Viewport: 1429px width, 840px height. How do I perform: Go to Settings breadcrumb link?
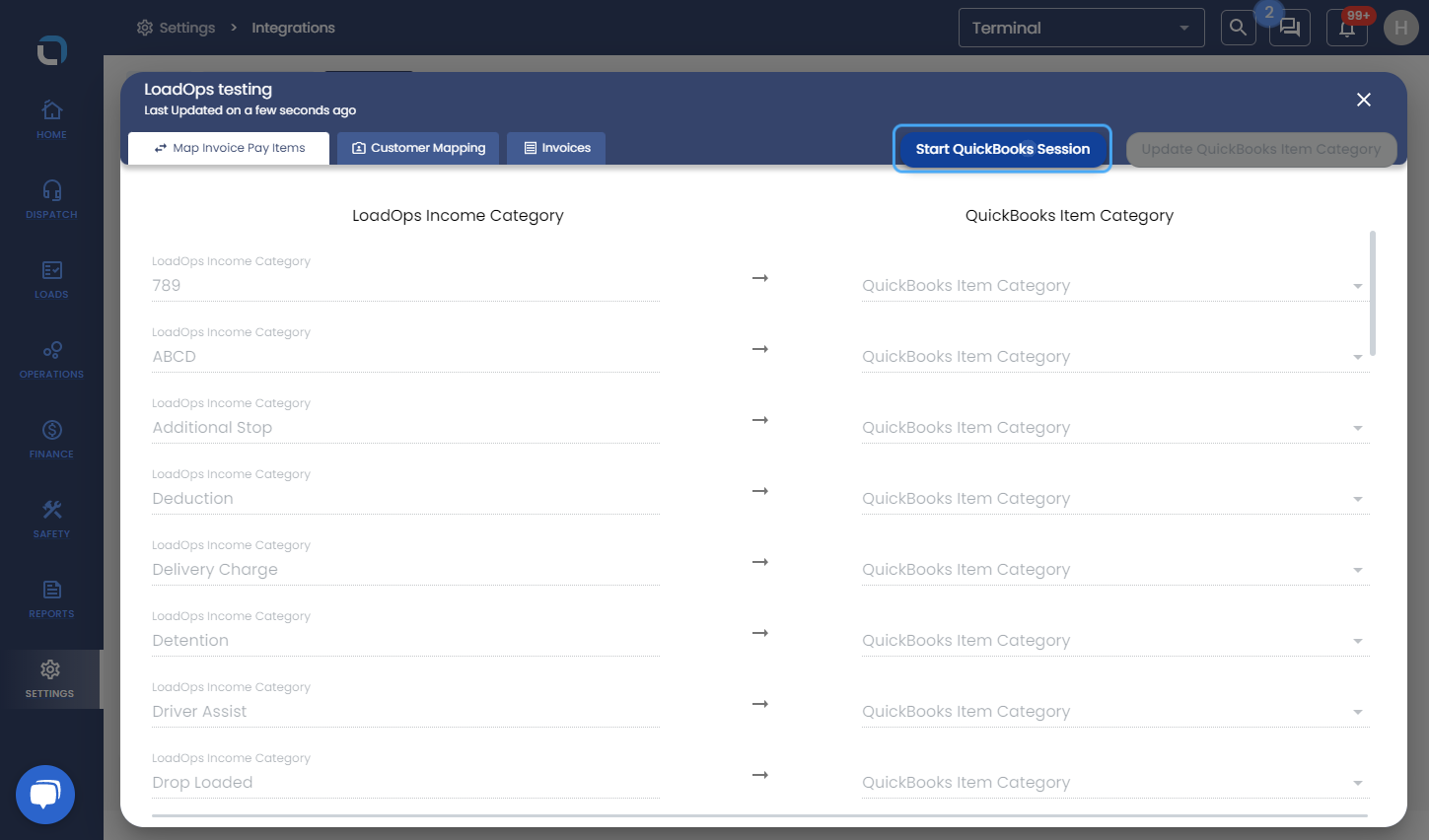[176, 28]
